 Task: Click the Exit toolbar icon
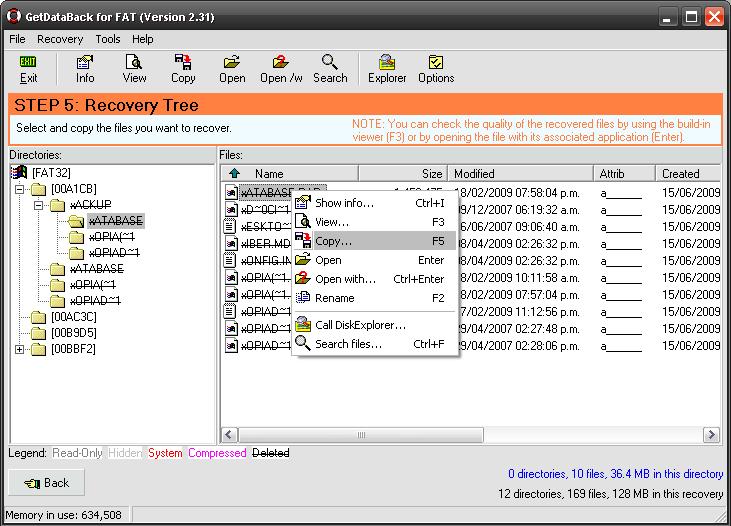[28, 69]
